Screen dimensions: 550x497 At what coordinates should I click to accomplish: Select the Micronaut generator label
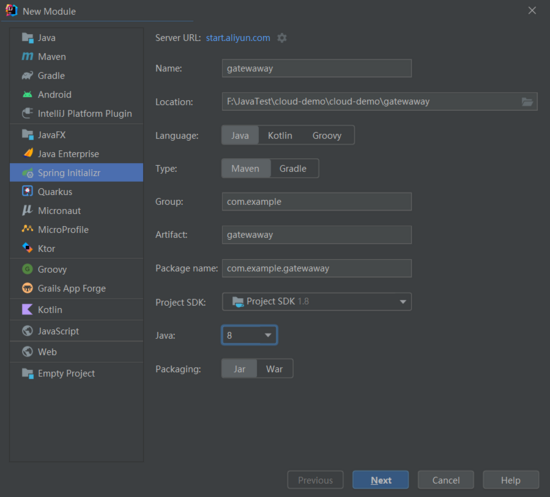59,211
